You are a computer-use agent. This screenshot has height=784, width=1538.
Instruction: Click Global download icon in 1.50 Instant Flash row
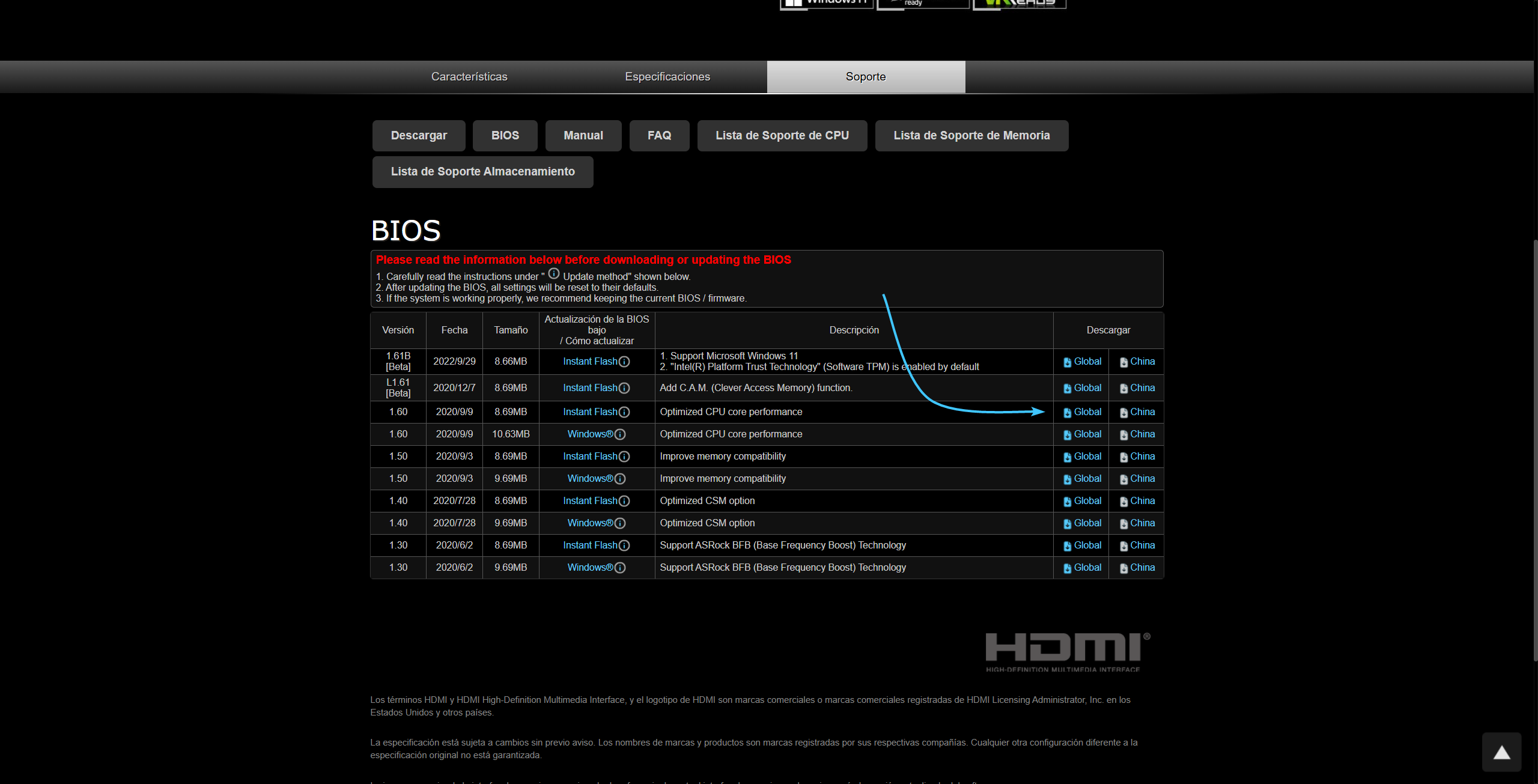(x=1068, y=457)
